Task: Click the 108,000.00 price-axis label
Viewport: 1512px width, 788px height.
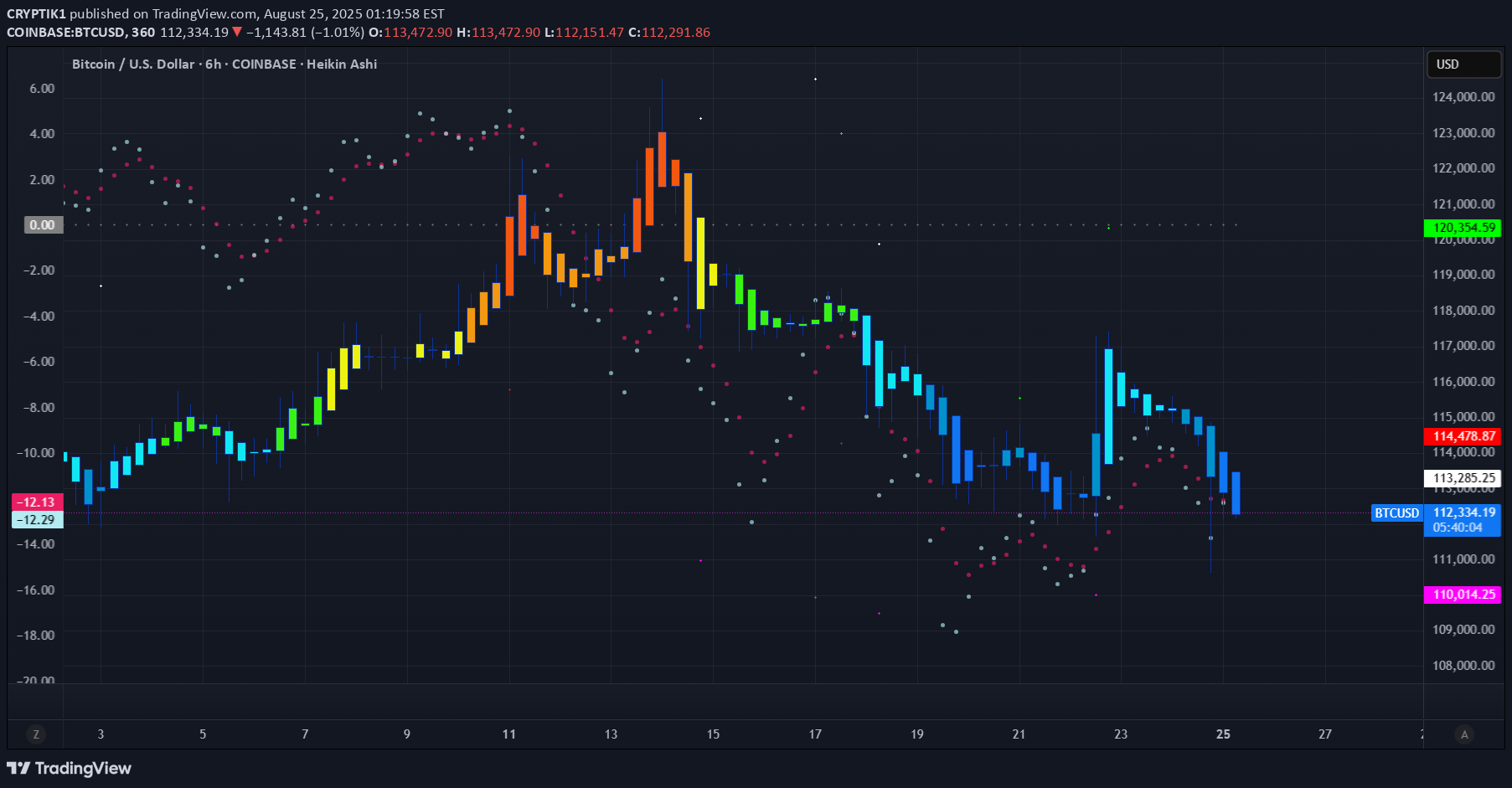Action: pyautogui.click(x=1463, y=665)
